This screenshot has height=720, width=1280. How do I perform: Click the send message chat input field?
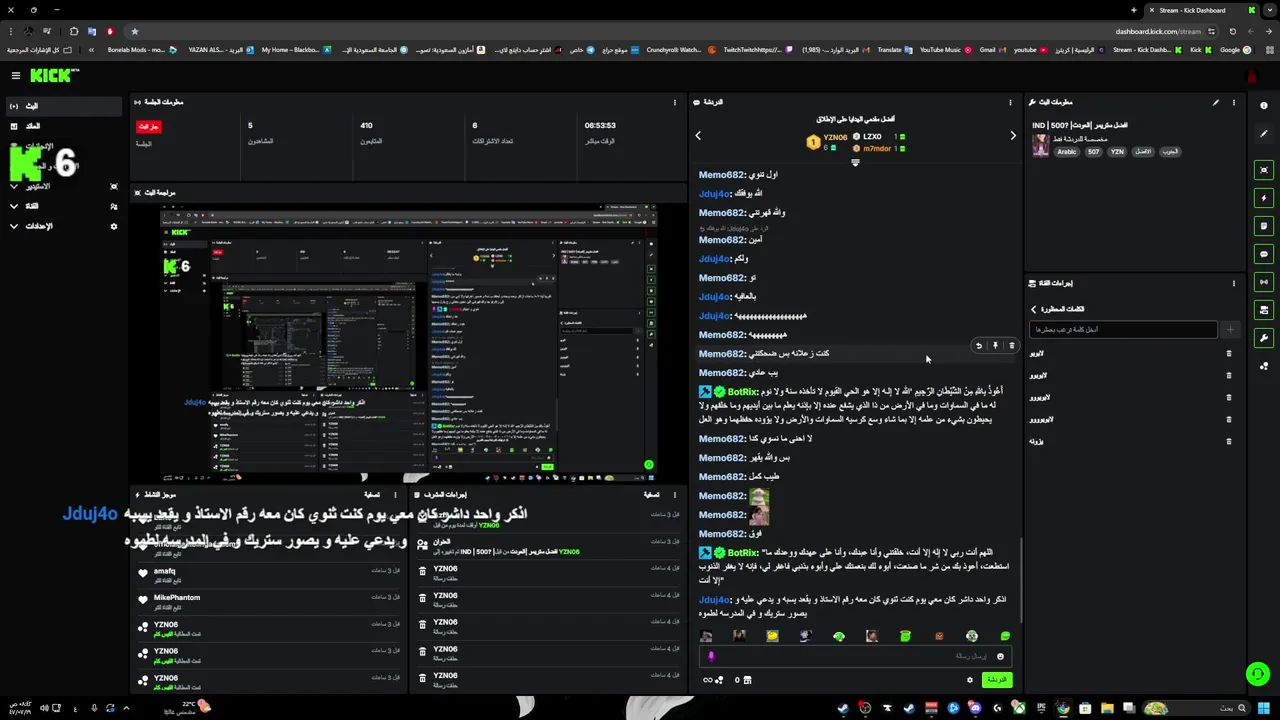pos(855,657)
